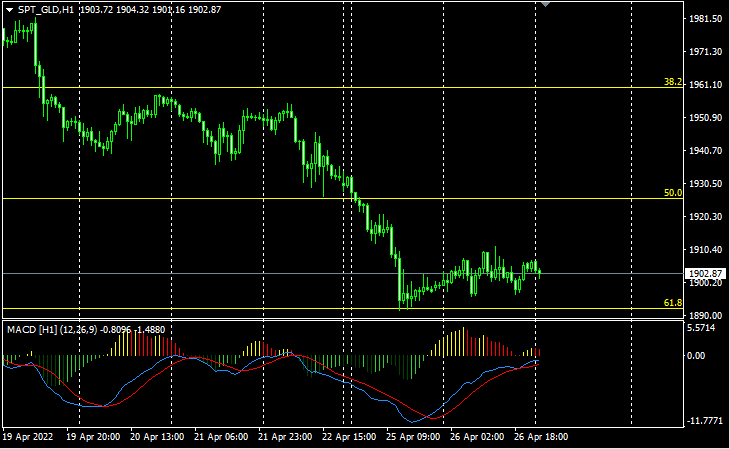Click the MACD scale value 5.5714
Viewport: 730px width, 449px height.
click(704, 328)
